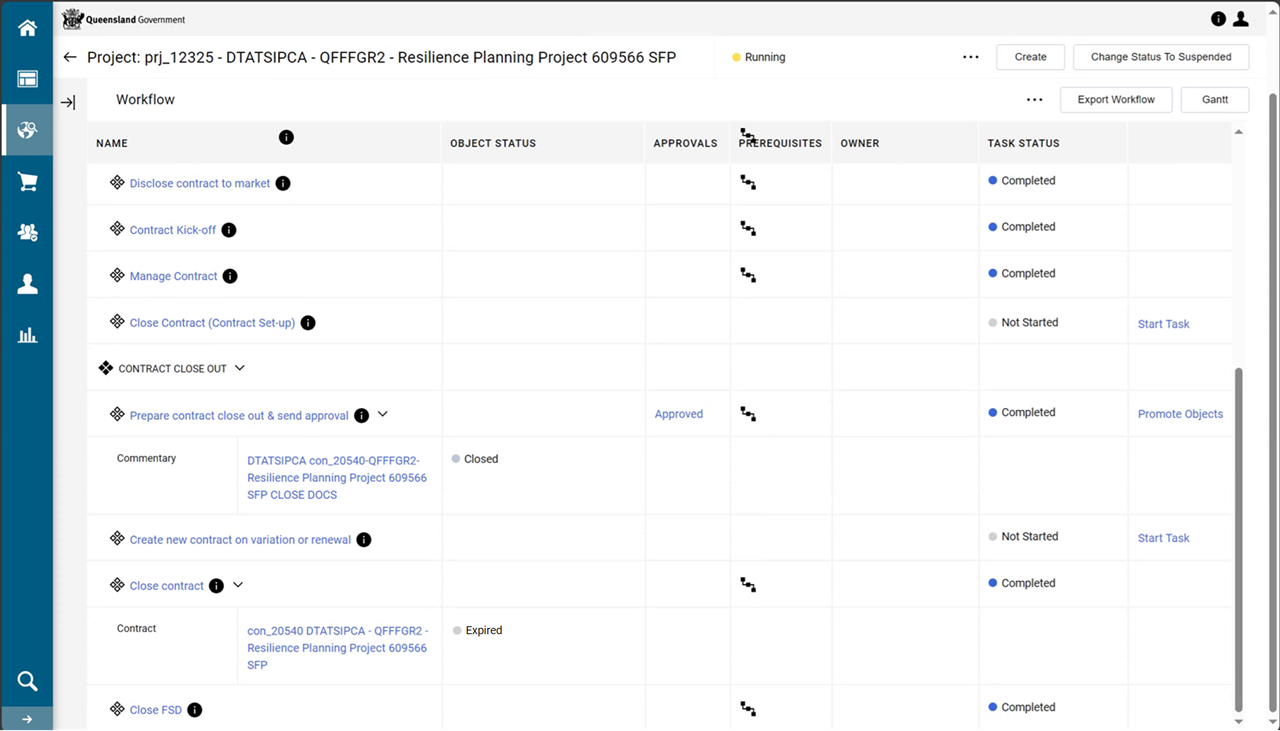The width and height of the screenshot is (1280, 731).
Task: Open the Manage Contract task
Action: [x=174, y=276]
